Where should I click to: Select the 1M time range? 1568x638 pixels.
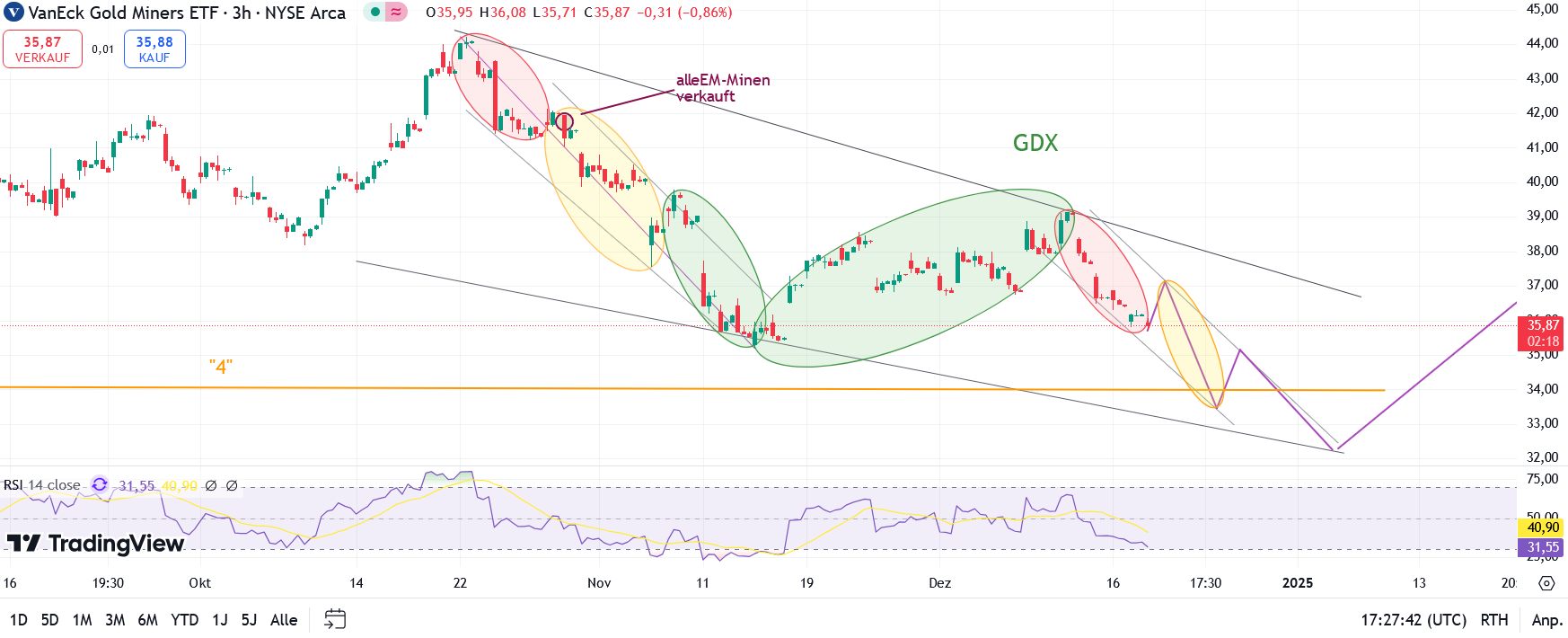pyautogui.click(x=82, y=620)
